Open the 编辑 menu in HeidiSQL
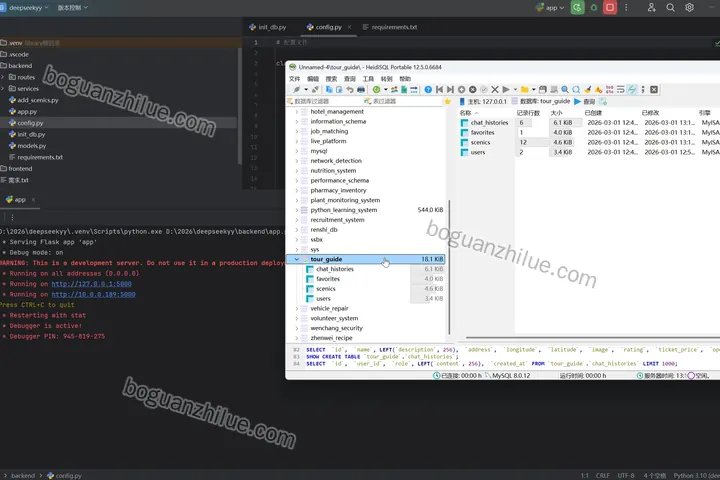Image resolution: width=720 pixels, height=480 pixels. (313, 79)
